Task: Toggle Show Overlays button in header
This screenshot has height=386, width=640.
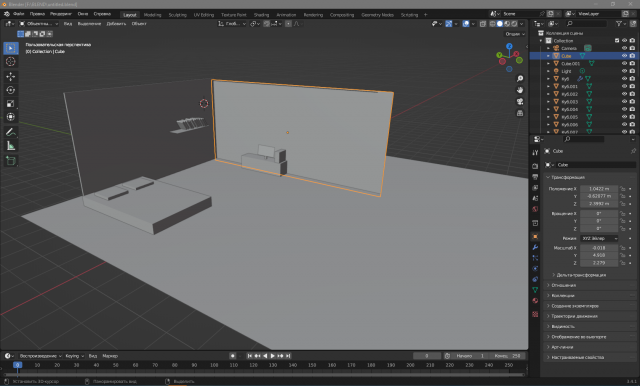Action: [466, 24]
